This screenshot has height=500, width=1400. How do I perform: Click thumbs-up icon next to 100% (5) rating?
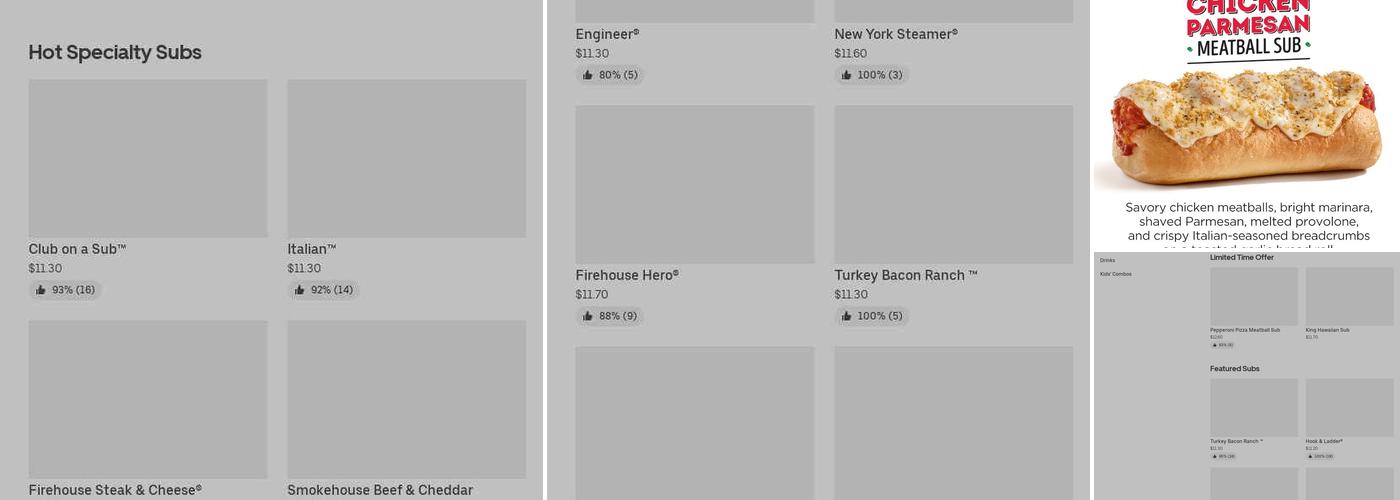click(847, 316)
